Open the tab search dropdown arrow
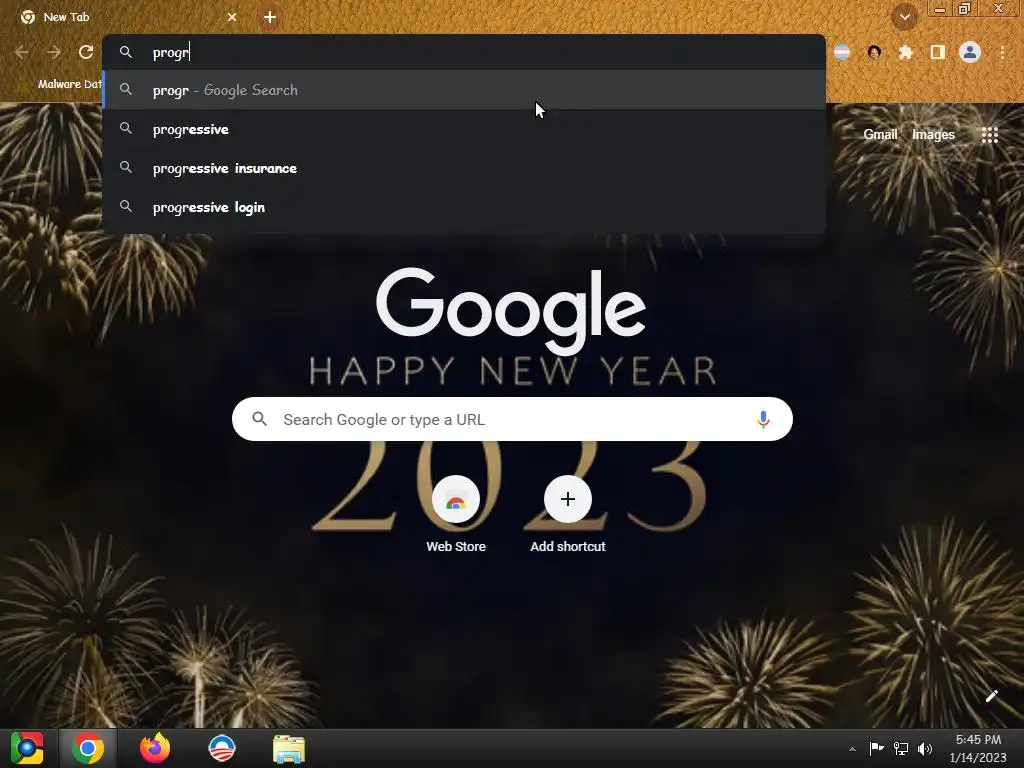The width and height of the screenshot is (1024, 768). point(904,17)
